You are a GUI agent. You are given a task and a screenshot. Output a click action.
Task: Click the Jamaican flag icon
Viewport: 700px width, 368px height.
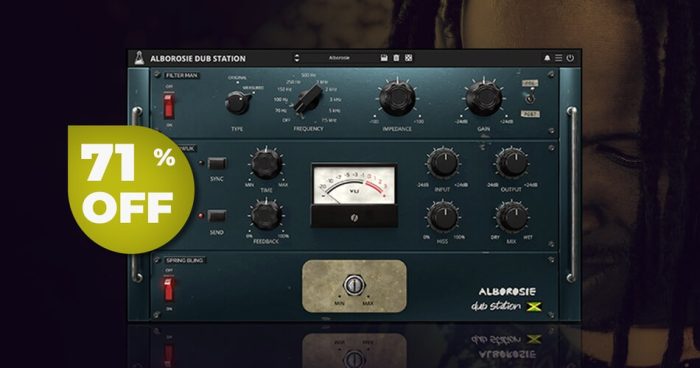pos(534,306)
